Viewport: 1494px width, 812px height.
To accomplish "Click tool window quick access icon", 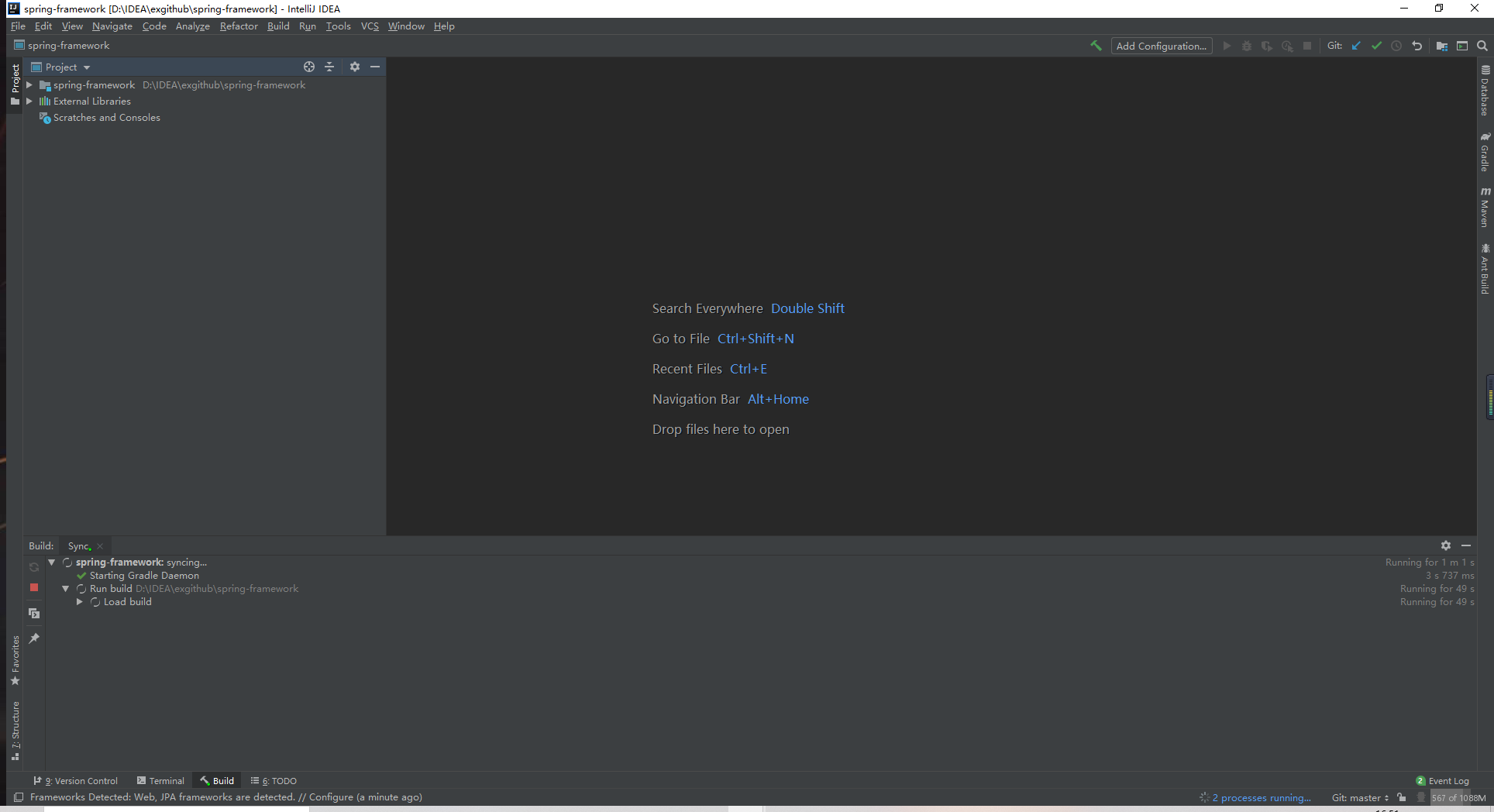I will [19, 797].
